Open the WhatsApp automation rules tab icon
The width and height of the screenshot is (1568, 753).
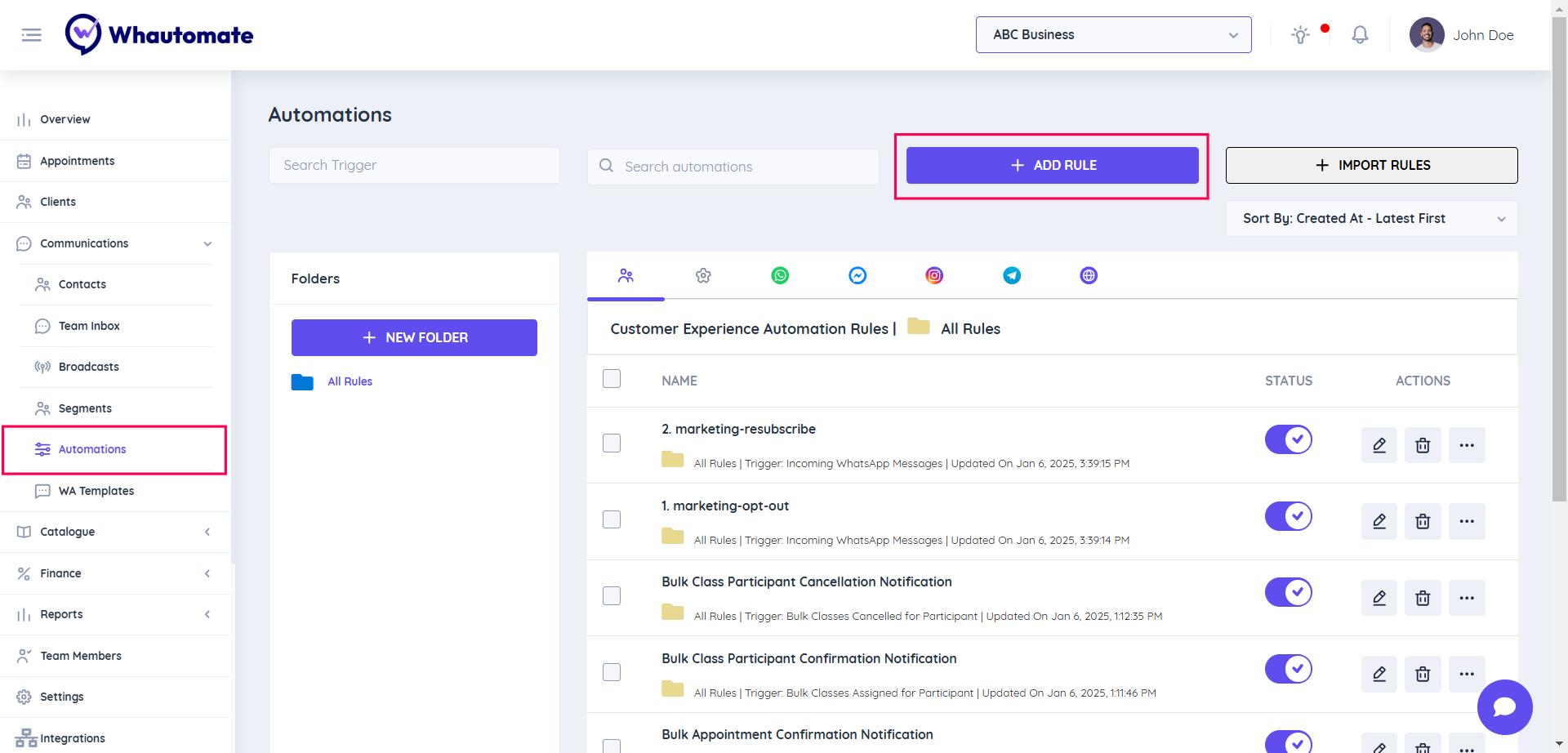[x=780, y=276]
